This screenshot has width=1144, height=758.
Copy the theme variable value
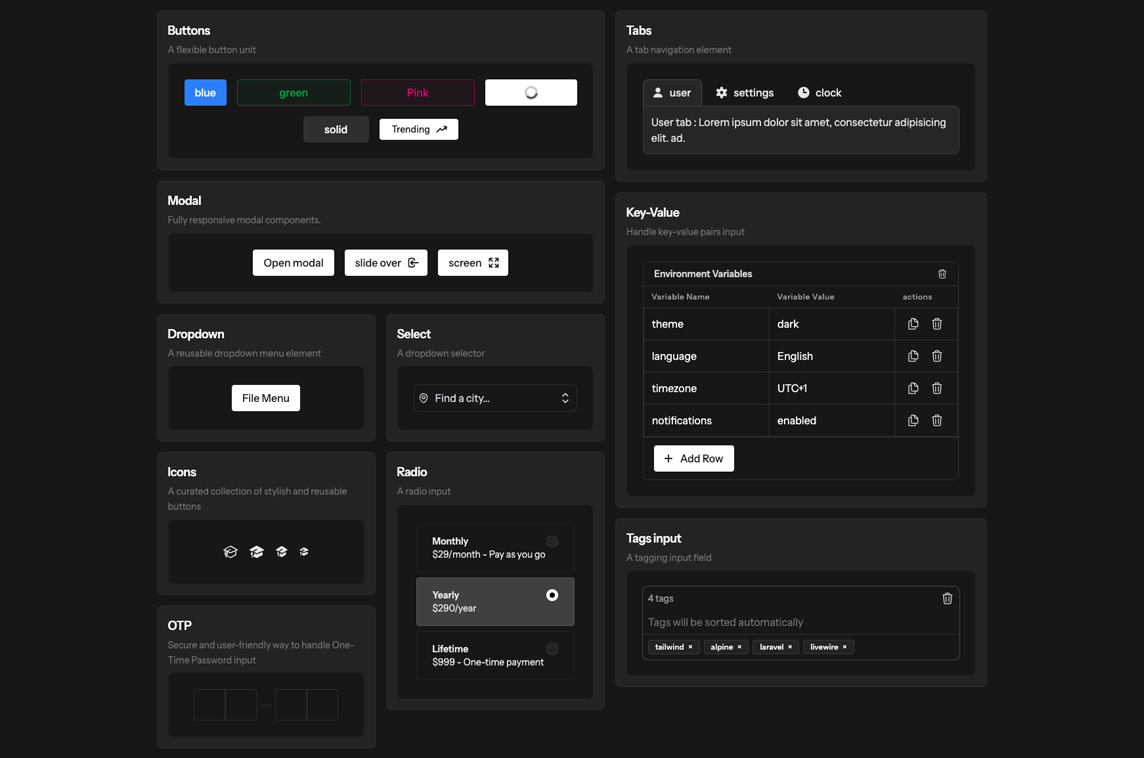point(912,323)
